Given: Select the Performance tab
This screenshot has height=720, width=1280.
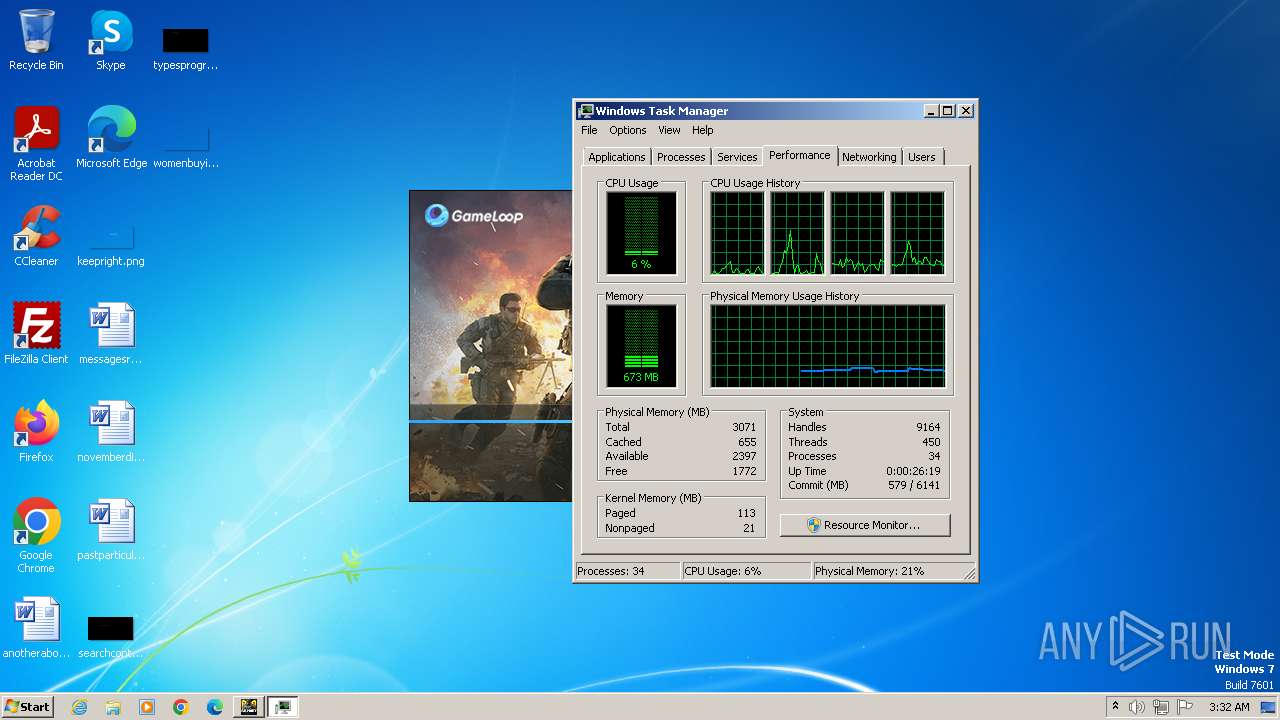Looking at the screenshot, I should click(x=800, y=155).
